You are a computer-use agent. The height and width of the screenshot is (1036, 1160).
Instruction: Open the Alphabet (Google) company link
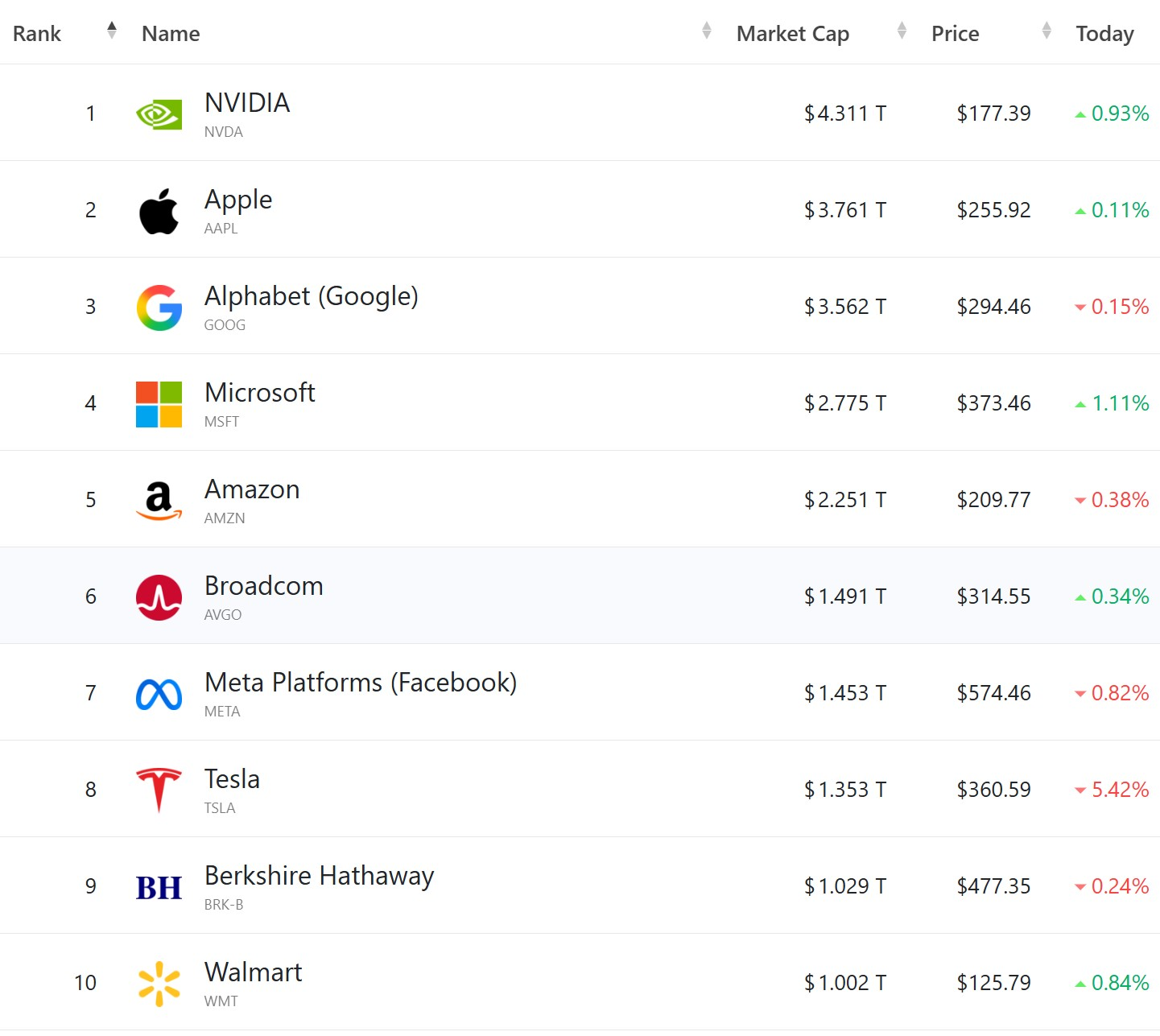click(311, 296)
